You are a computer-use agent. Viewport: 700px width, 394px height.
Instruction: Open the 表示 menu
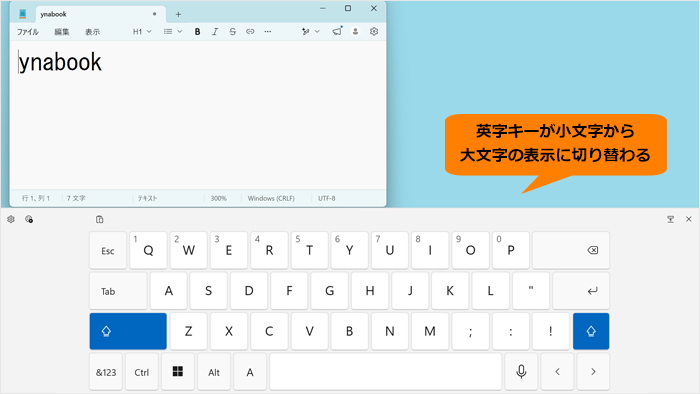coord(92,32)
